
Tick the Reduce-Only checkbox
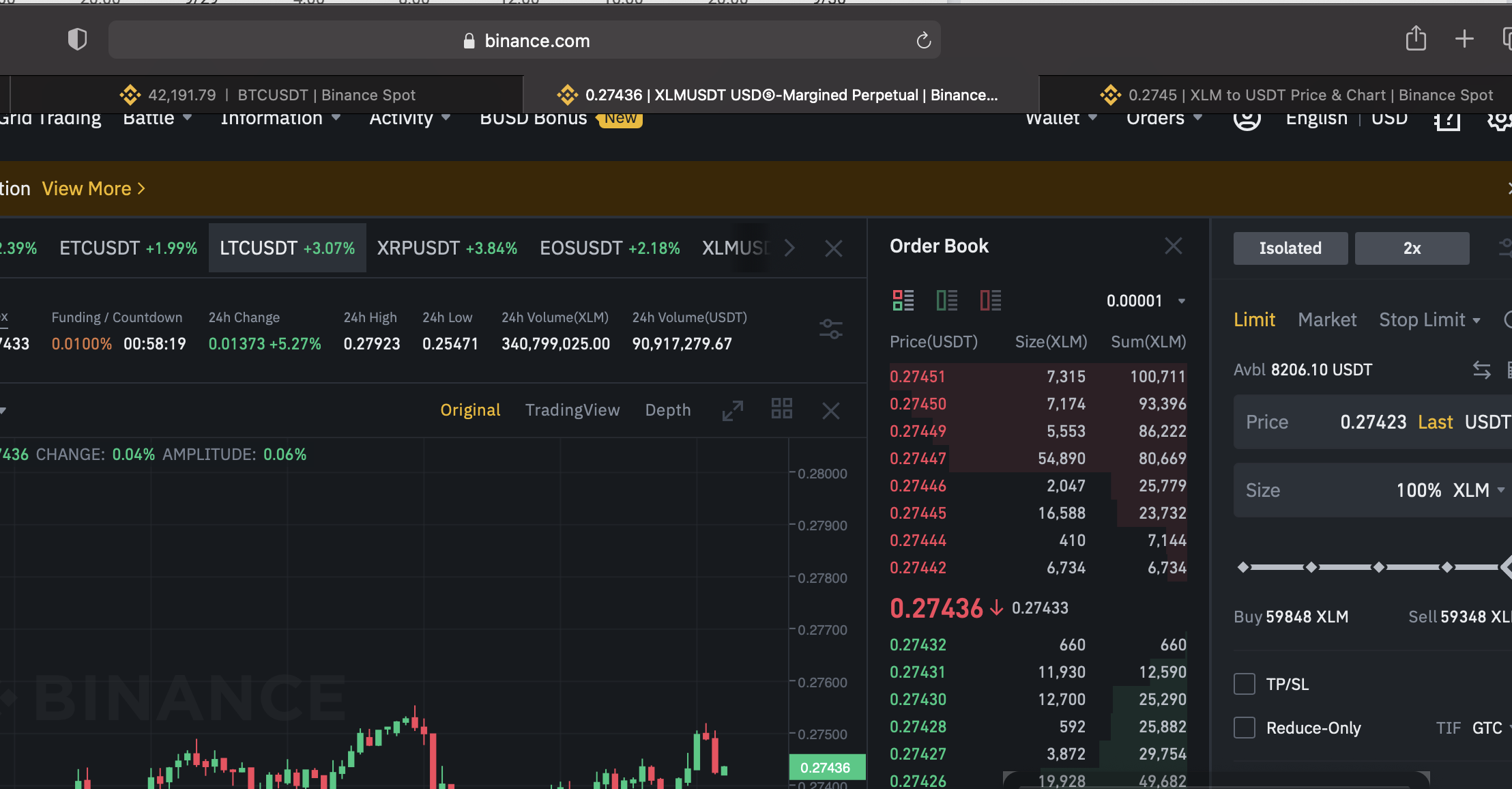[1245, 728]
